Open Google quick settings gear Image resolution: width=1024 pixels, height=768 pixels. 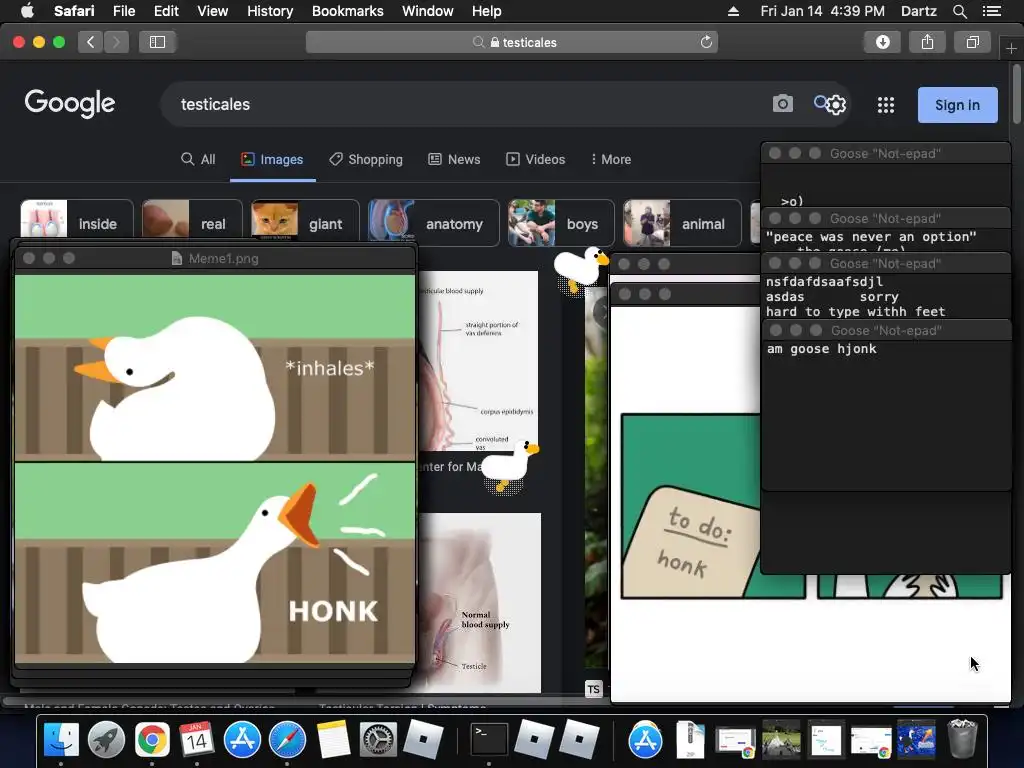coord(837,105)
